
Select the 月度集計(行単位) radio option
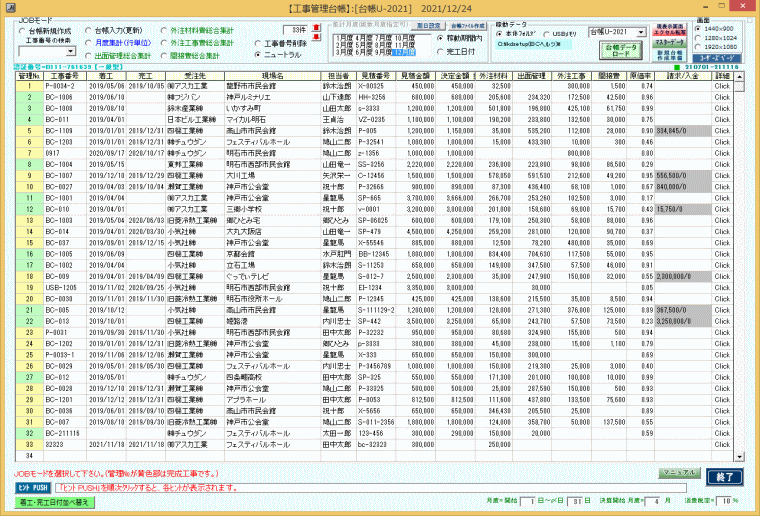tap(89, 44)
